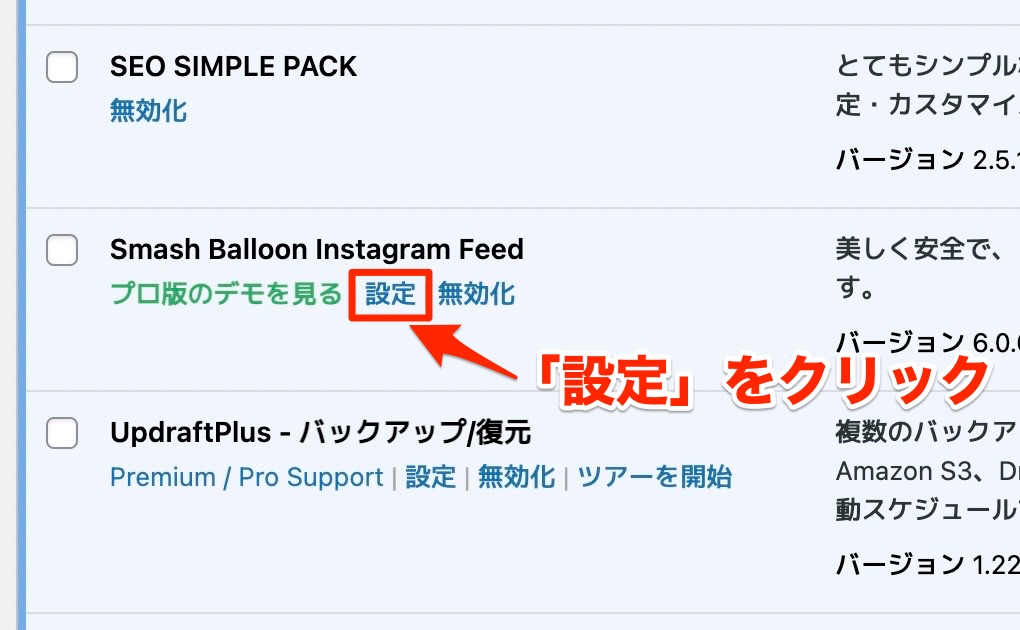Image resolution: width=1020 pixels, height=630 pixels.
Task: Start the UpdraftPlus tour with ツアーを開始
Action: [654, 477]
